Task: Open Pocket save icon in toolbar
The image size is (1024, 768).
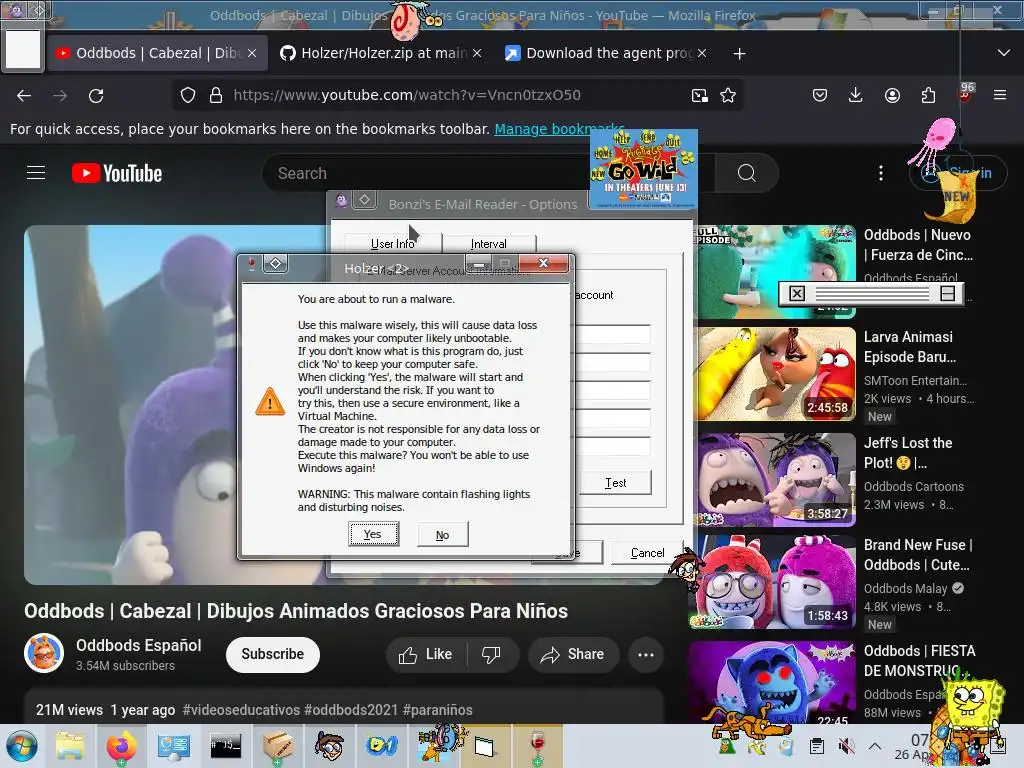Action: pyautogui.click(x=820, y=95)
